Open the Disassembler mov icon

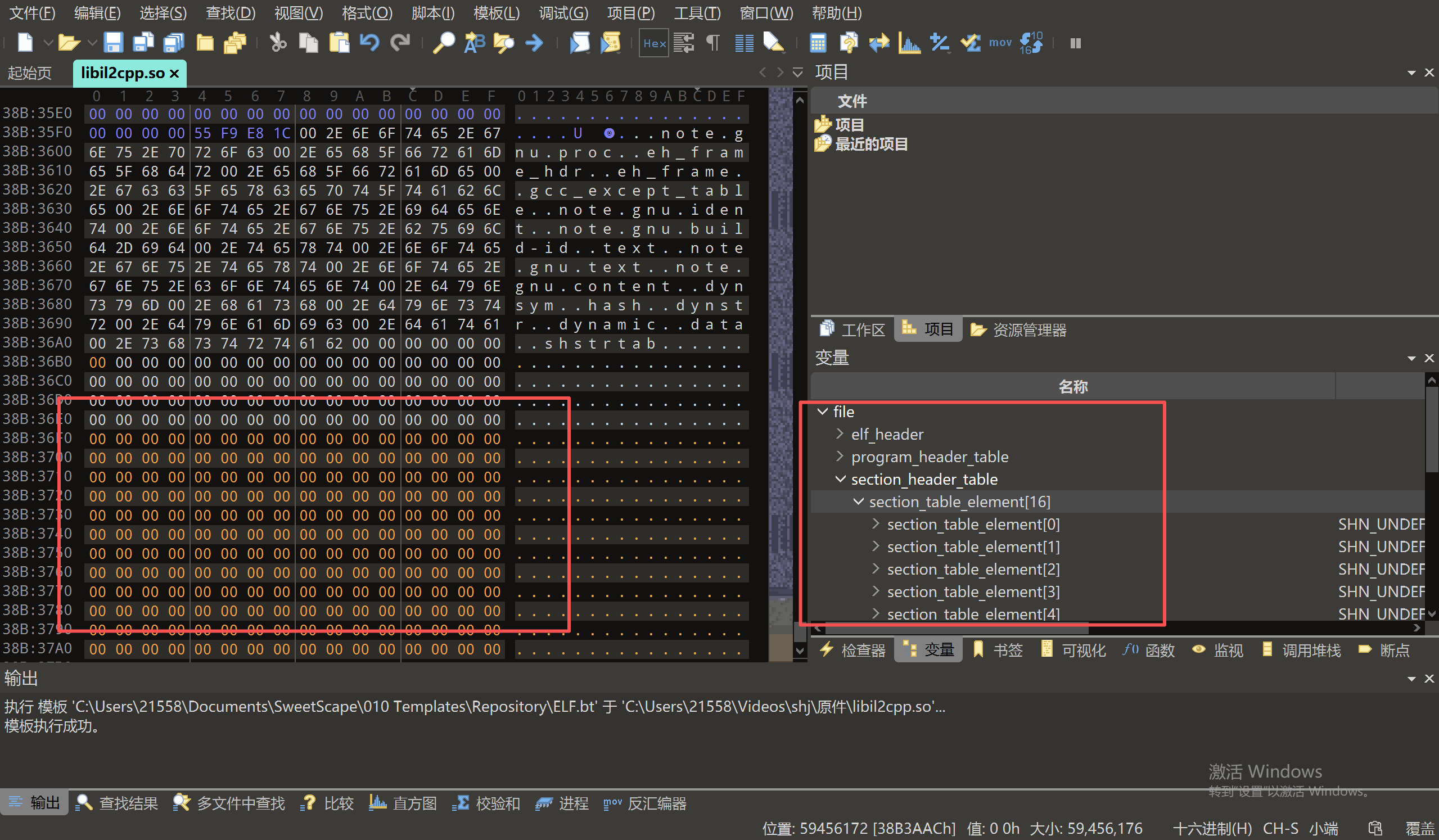click(x=1000, y=43)
